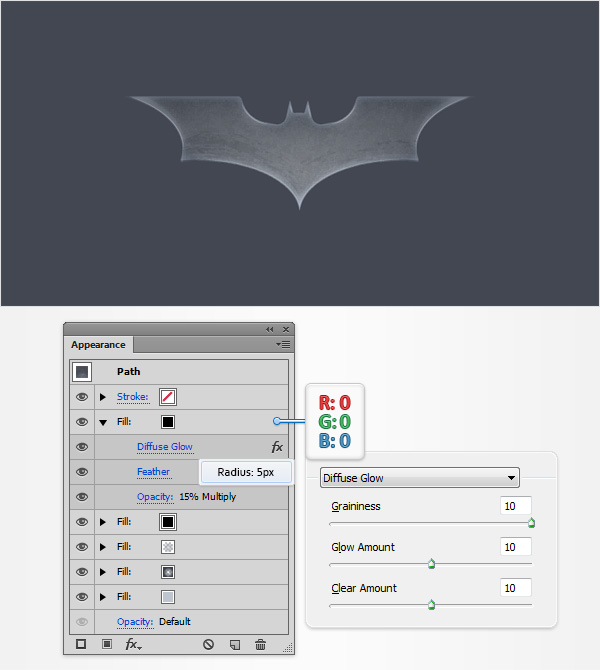Open the Stroke link settings
This screenshot has height=670, width=600.
point(132,397)
